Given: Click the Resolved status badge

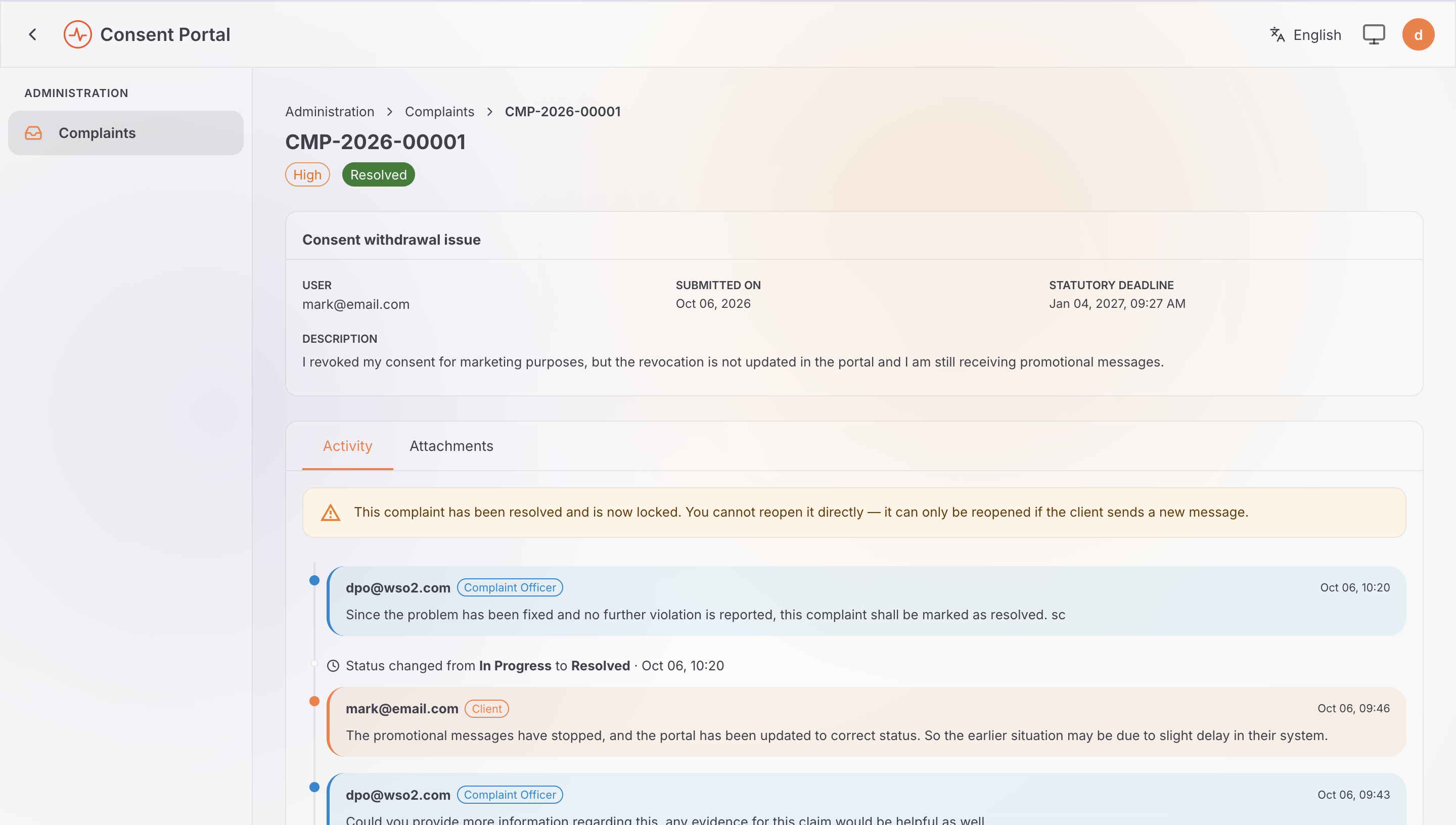Looking at the screenshot, I should 379,174.
